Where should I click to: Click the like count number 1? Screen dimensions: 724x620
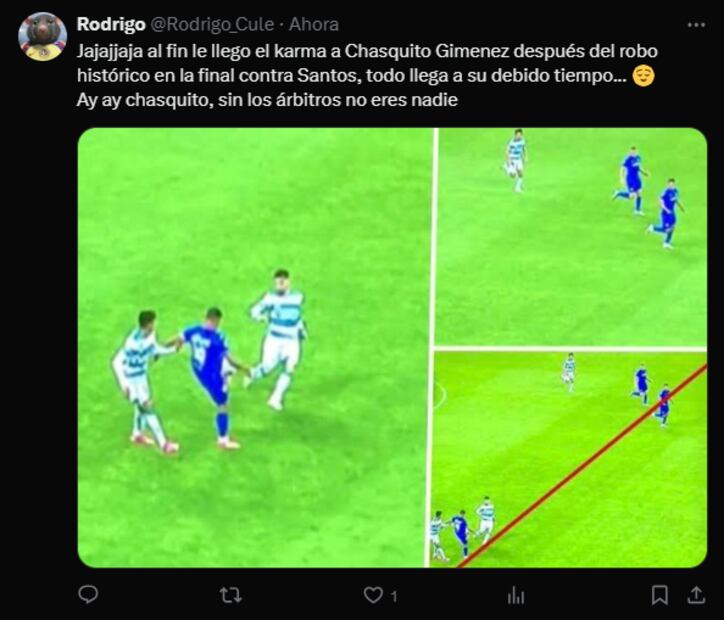(394, 596)
